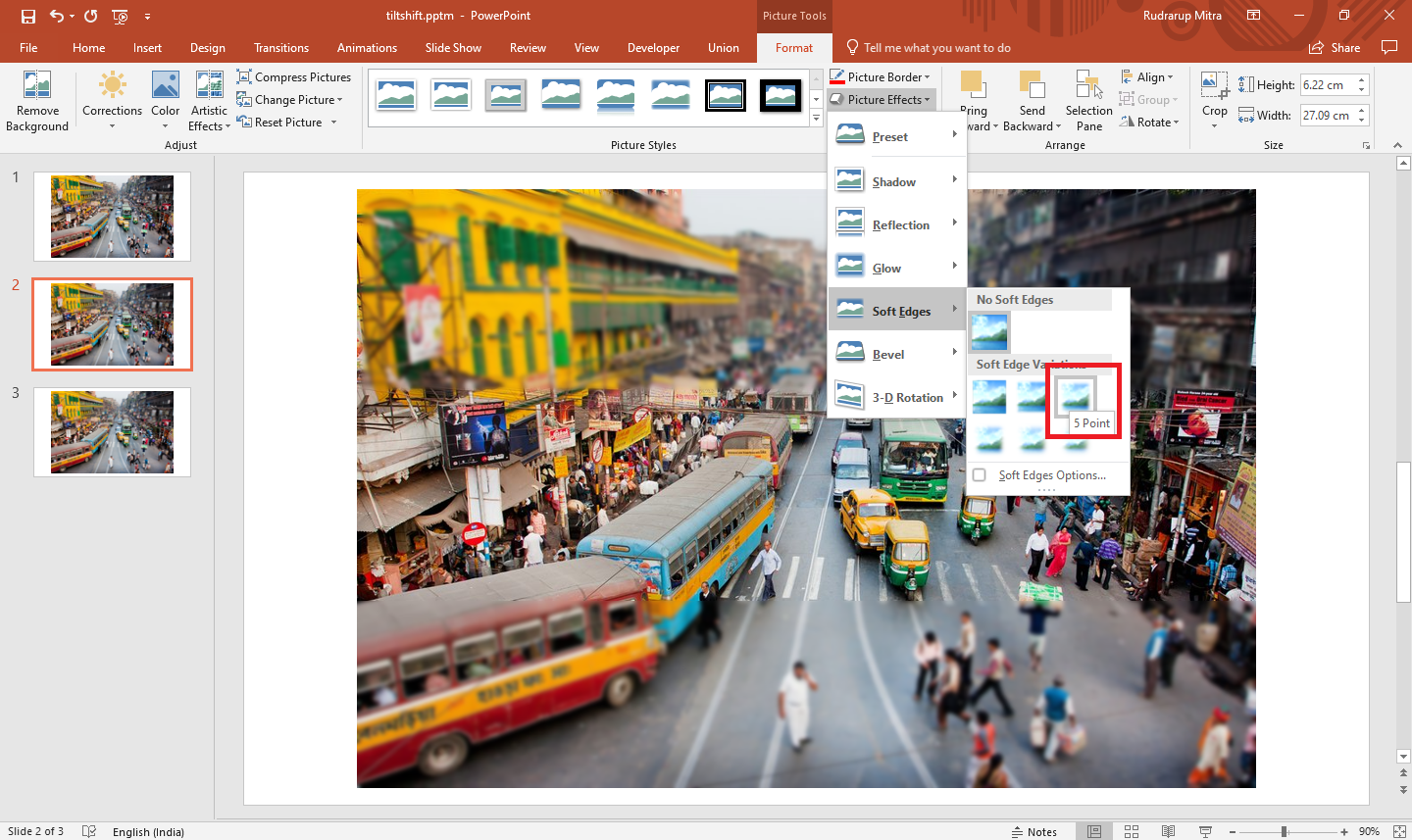Screen dimensions: 1412x840
Task: Click Reset Picture button
Action: (x=280, y=122)
